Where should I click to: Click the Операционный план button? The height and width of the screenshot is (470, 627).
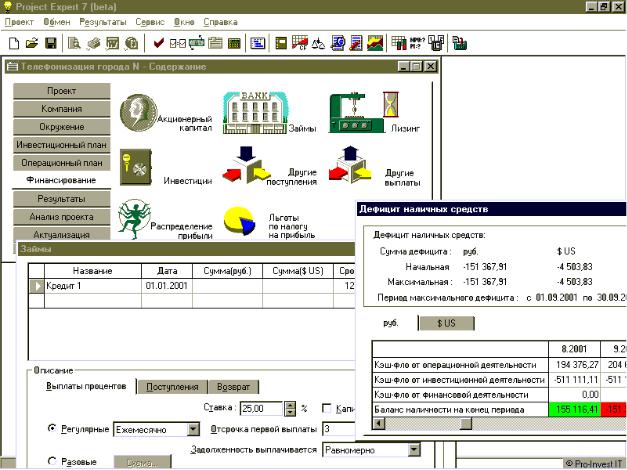62,163
